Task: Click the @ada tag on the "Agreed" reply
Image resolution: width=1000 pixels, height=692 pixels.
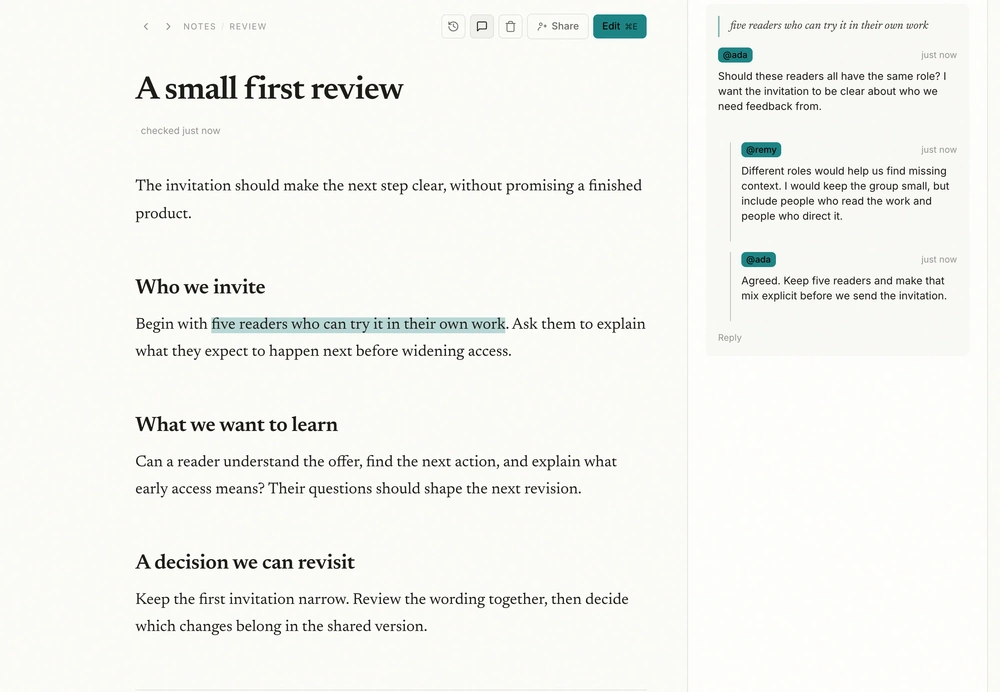Action: pyautogui.click(x=758, y=260)
